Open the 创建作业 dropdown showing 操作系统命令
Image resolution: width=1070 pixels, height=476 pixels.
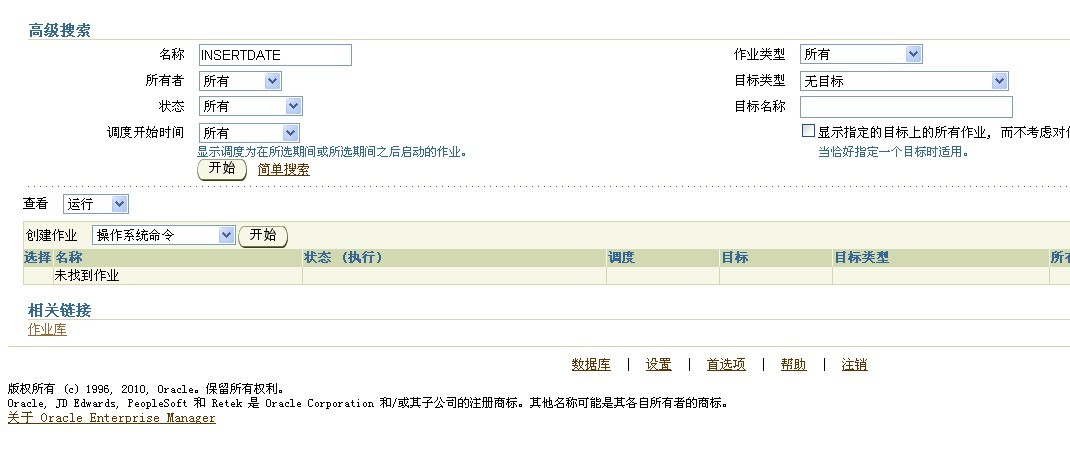point(164,235)
